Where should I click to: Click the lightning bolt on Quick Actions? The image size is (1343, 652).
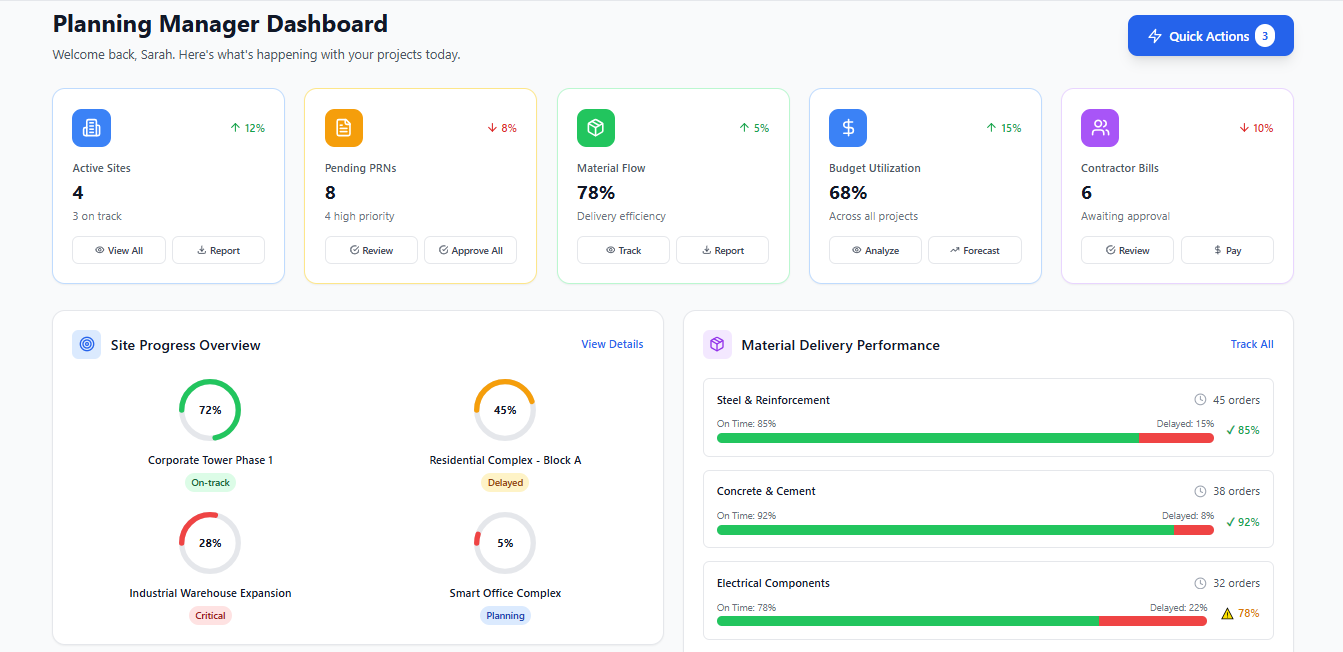click(x=1155, y=35)
